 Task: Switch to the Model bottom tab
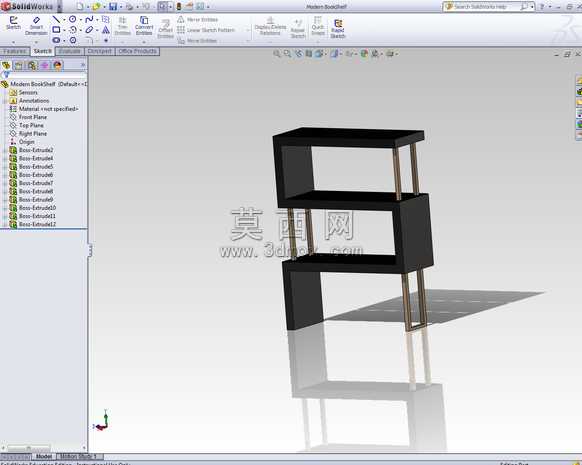(x=43, y=456)
